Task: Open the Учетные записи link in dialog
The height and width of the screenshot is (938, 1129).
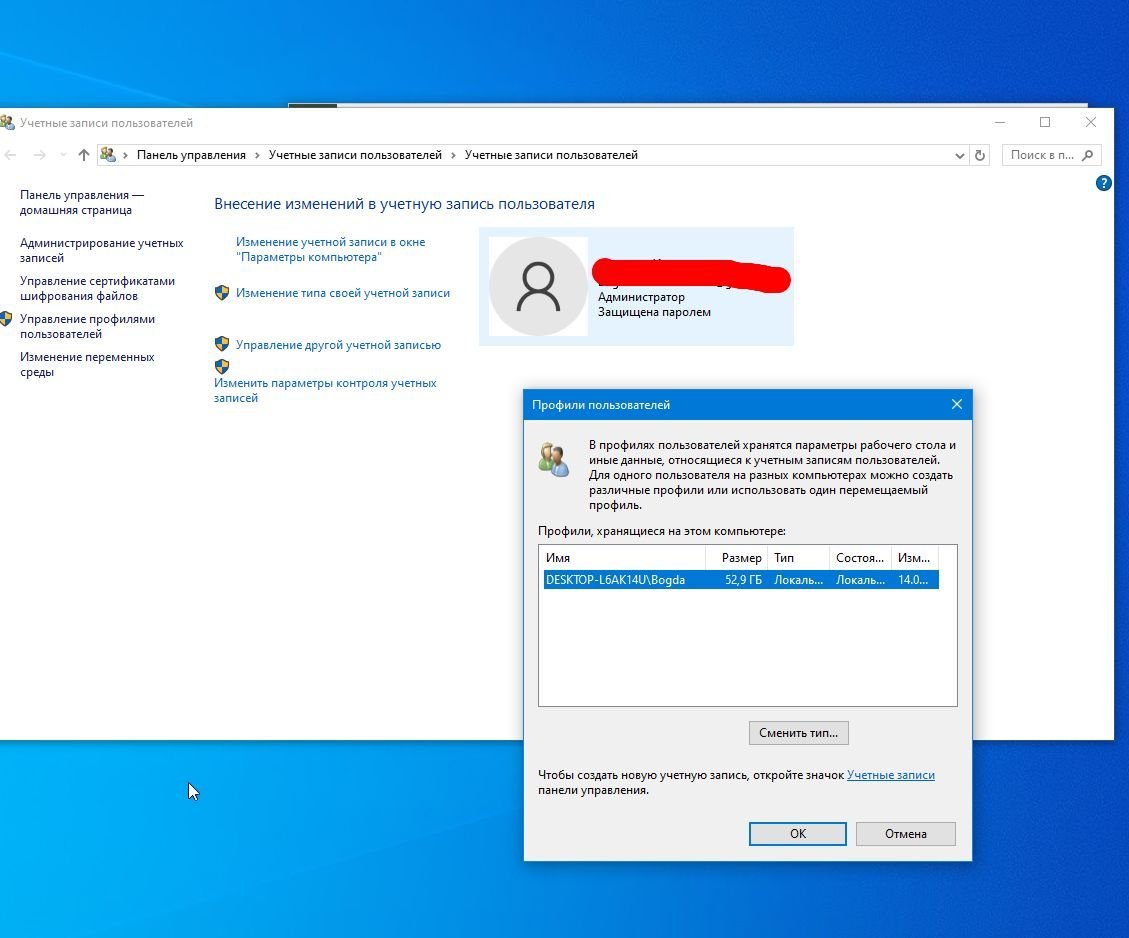Action: [891, 775]
